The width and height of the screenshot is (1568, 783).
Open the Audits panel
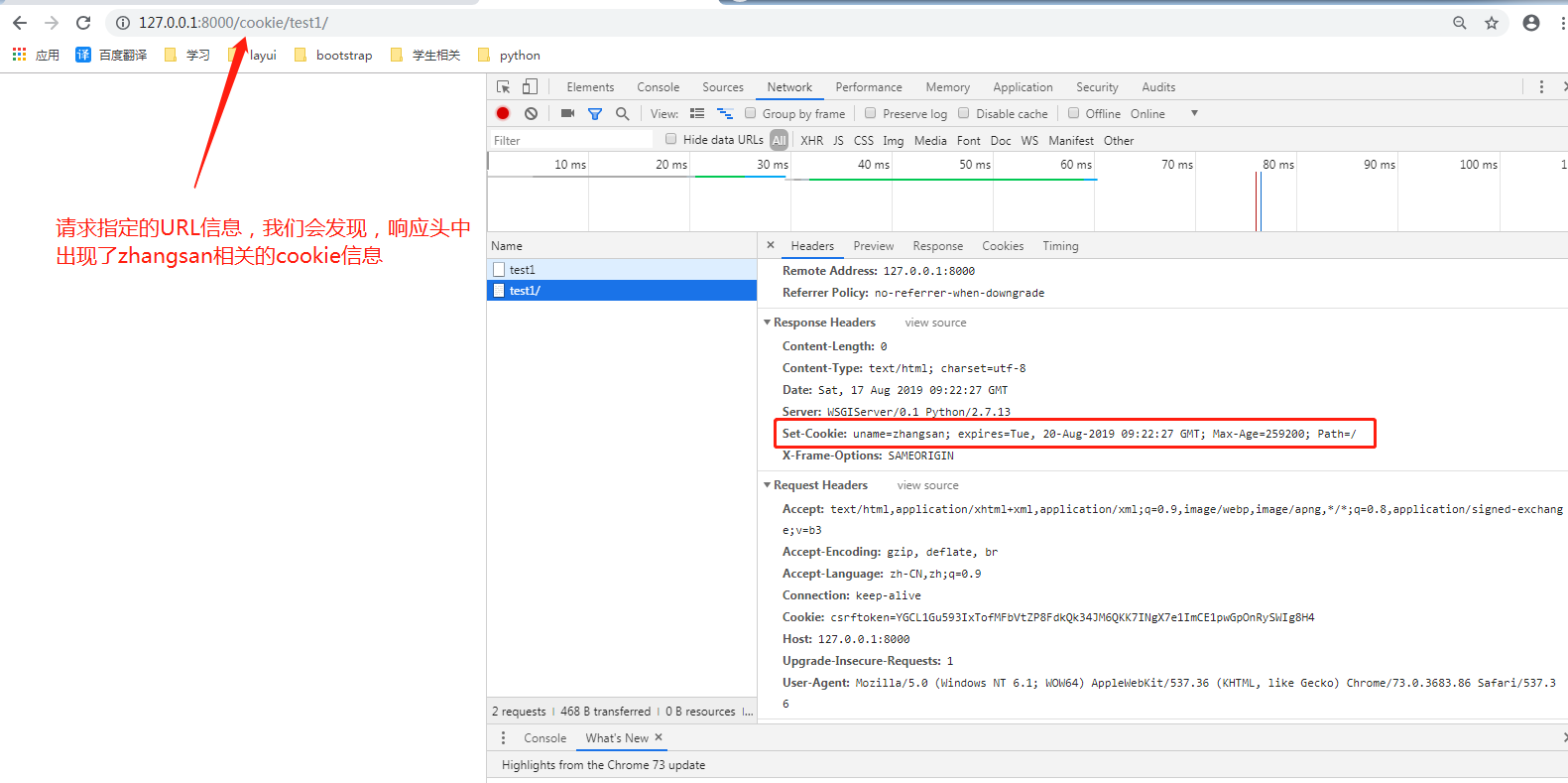click(x=1158, y=87)
